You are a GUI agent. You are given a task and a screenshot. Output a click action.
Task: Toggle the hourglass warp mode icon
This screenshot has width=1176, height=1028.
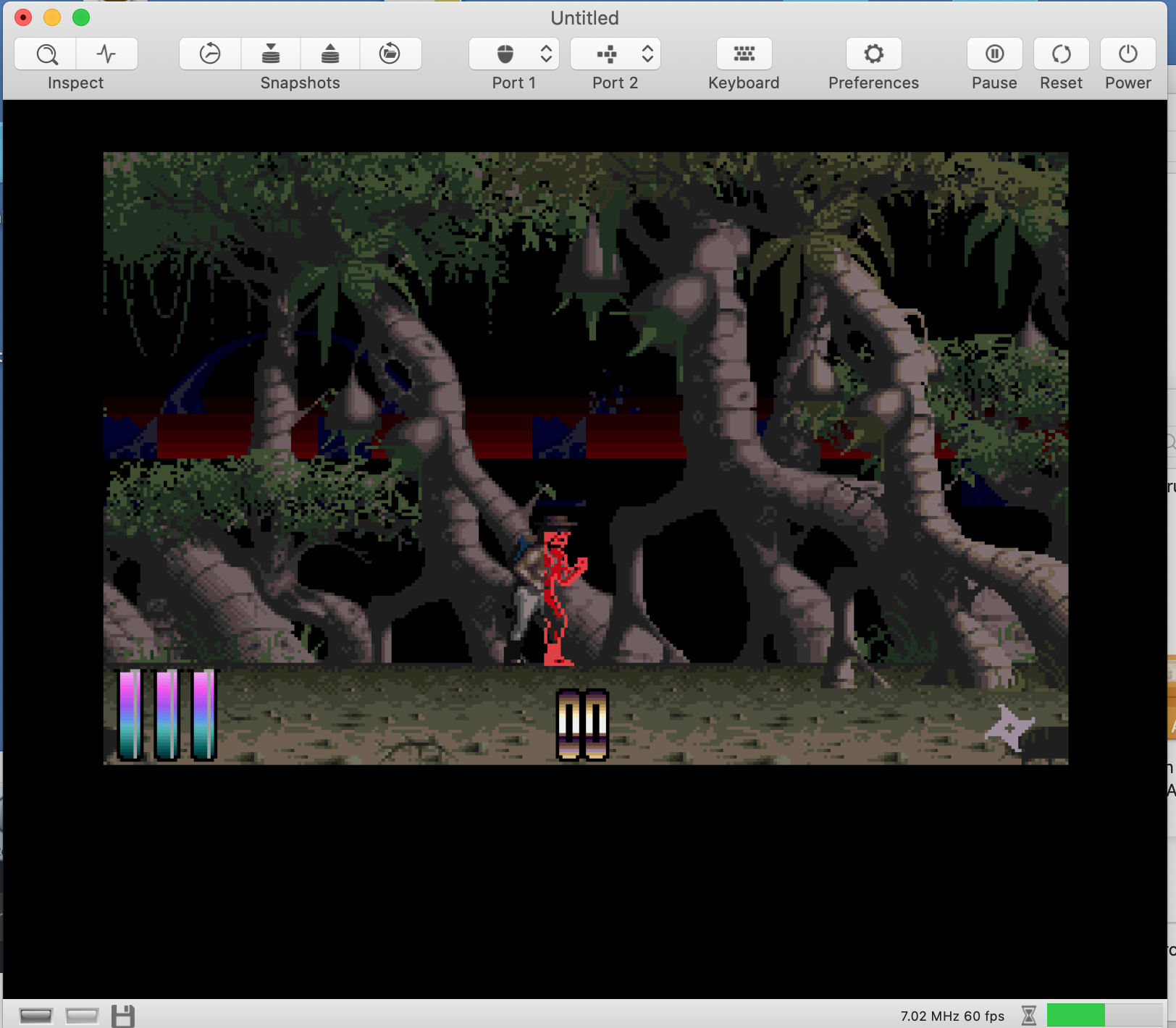tap(1028, 1016)
